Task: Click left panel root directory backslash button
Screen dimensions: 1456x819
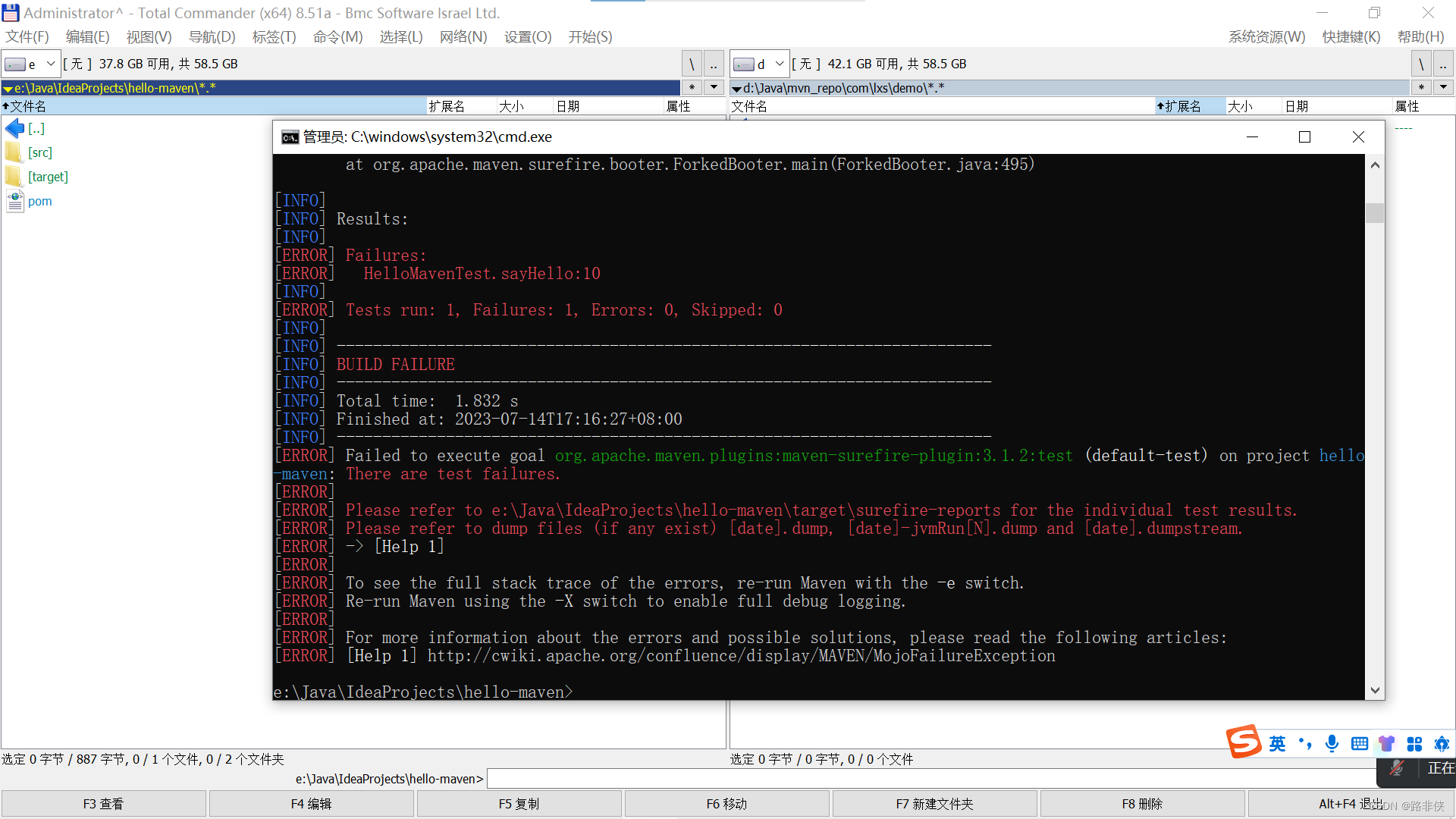Action: click(x=692, y=64)
